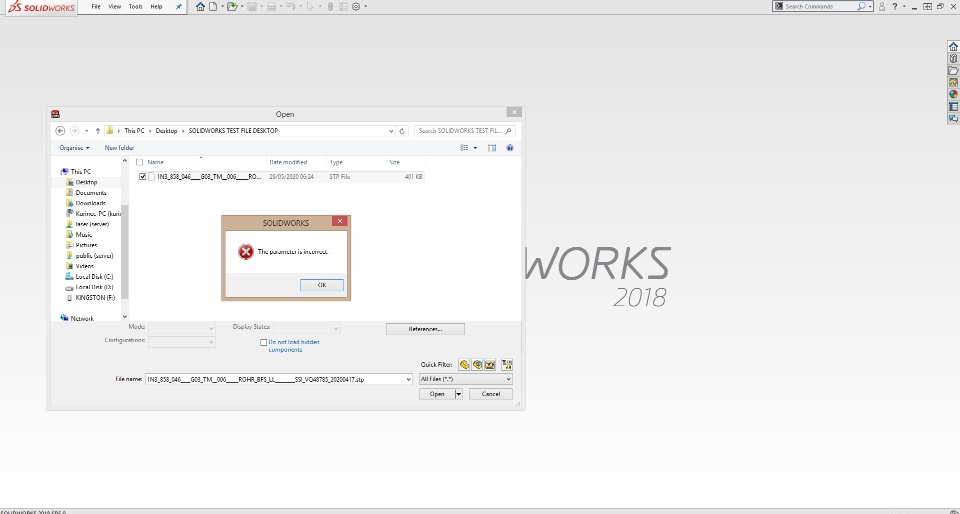Click Back arrow in Open dialog
Image resolution: width=960 pixels, height=514 pixels.
click(x=60, y=130)
